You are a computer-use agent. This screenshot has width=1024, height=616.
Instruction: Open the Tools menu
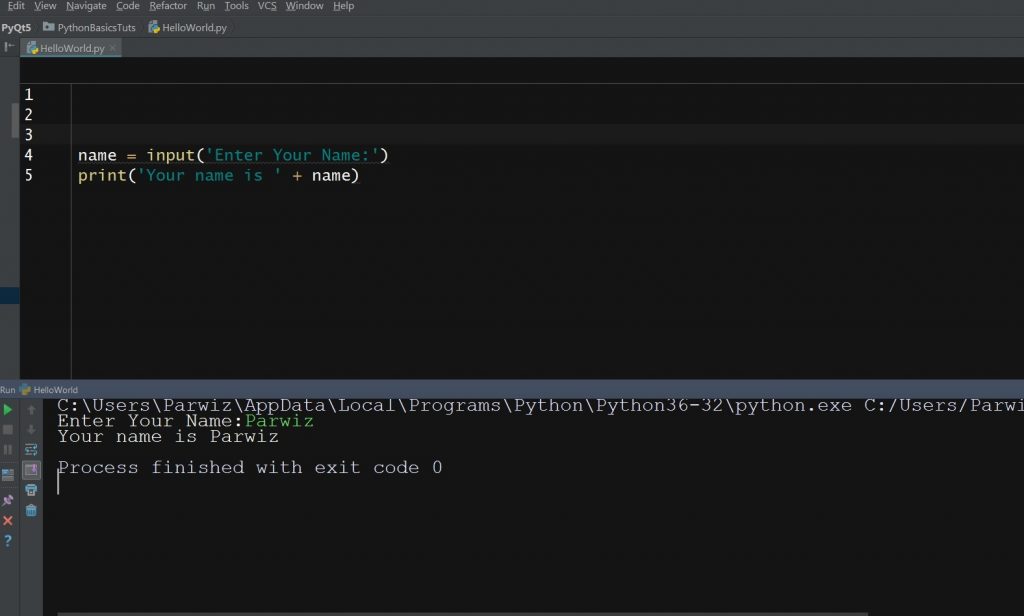coord(236,6)
